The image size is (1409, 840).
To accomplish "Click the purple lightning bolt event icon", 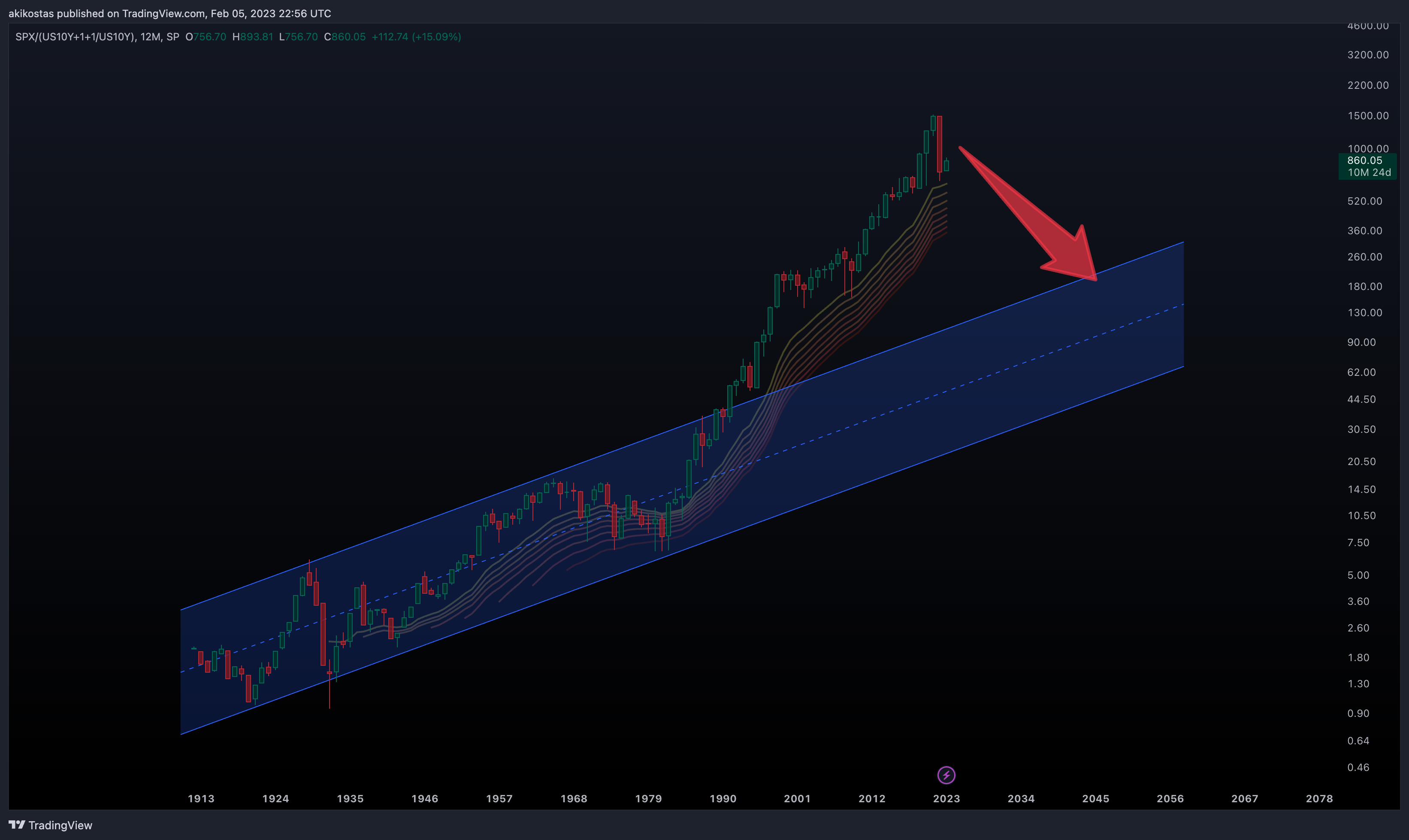I will [946, 775].
